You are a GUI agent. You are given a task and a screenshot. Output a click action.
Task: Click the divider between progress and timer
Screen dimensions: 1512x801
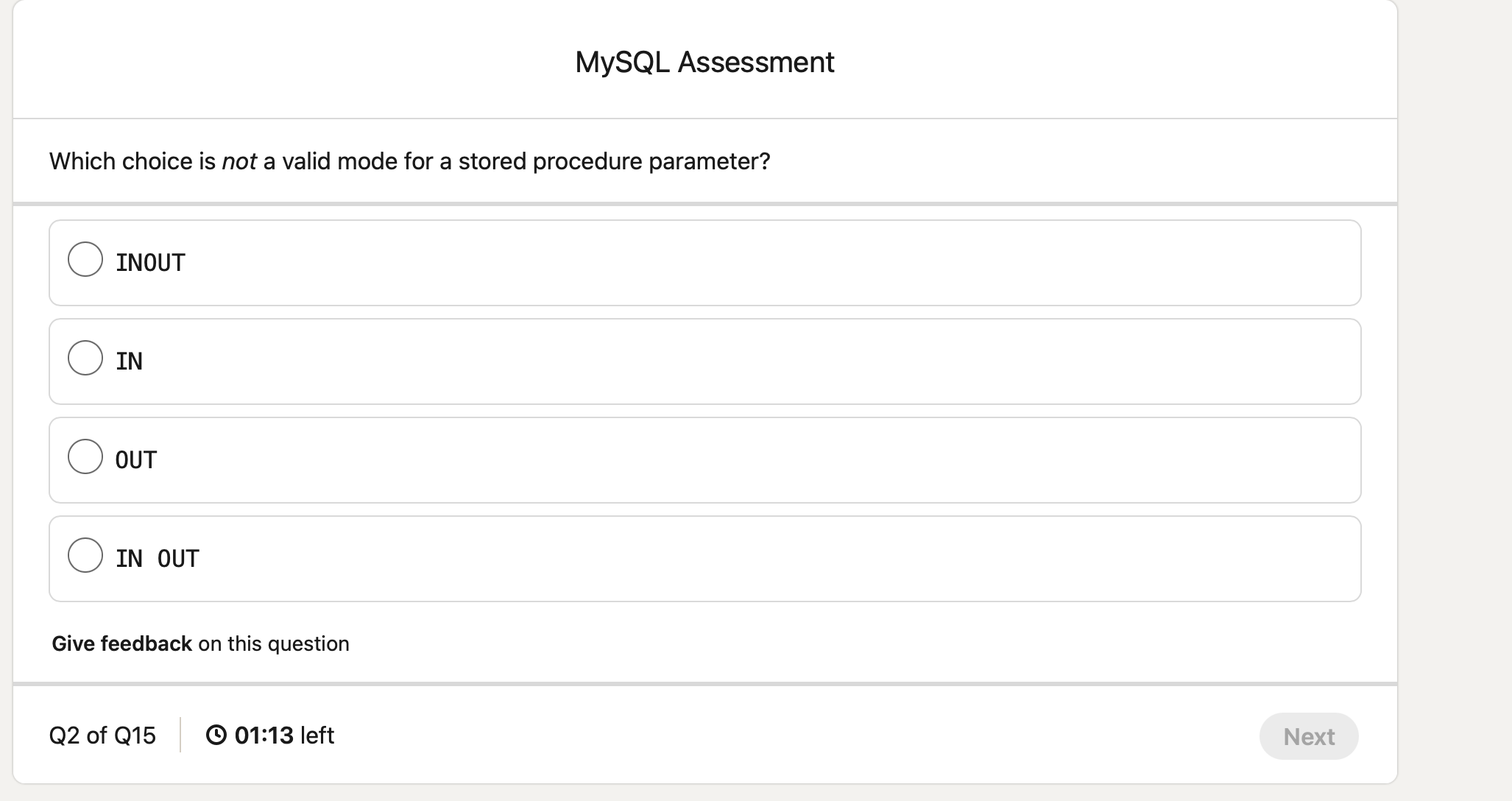[180, 735]
